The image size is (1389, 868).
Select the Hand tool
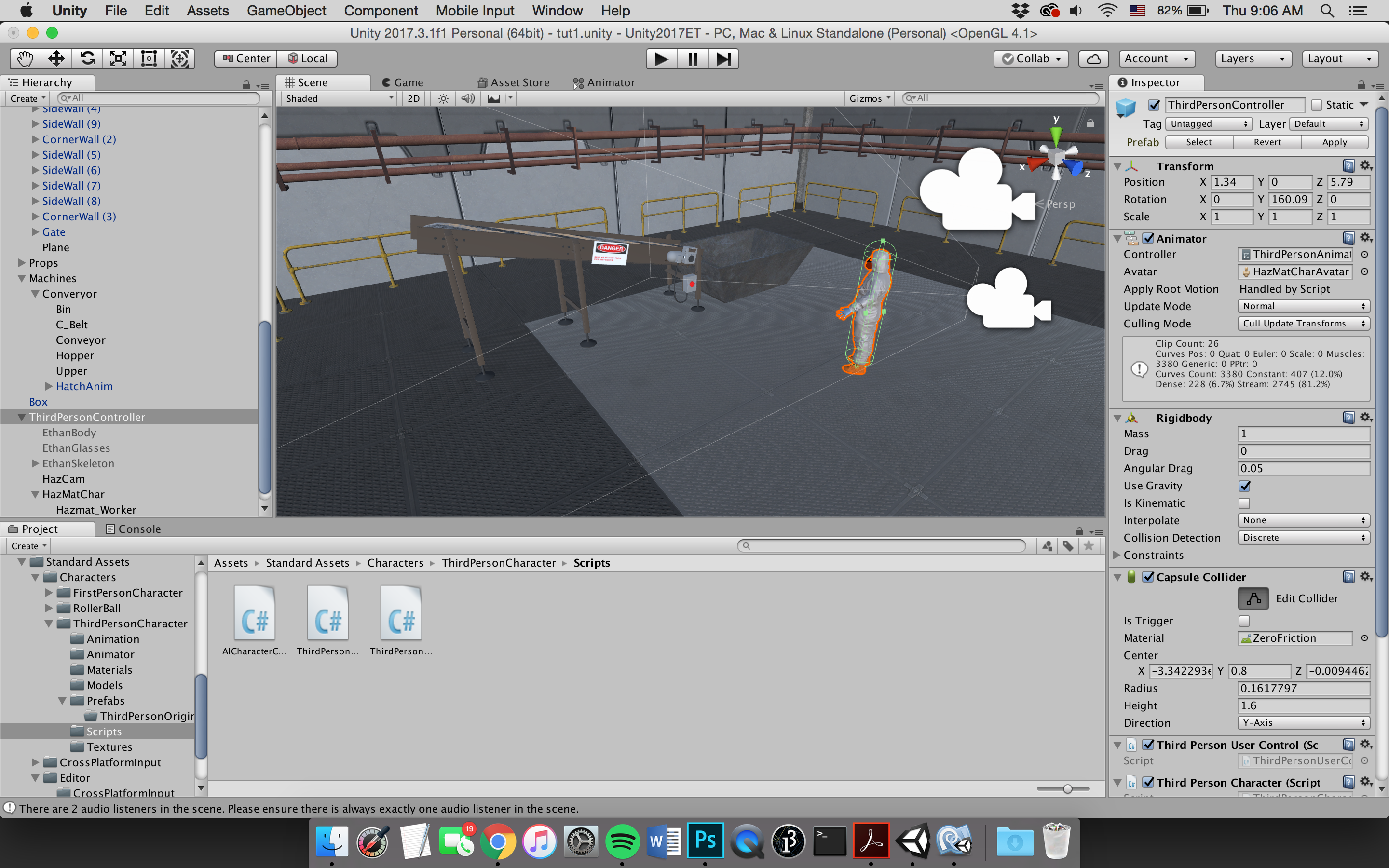(x=25, y=58)
